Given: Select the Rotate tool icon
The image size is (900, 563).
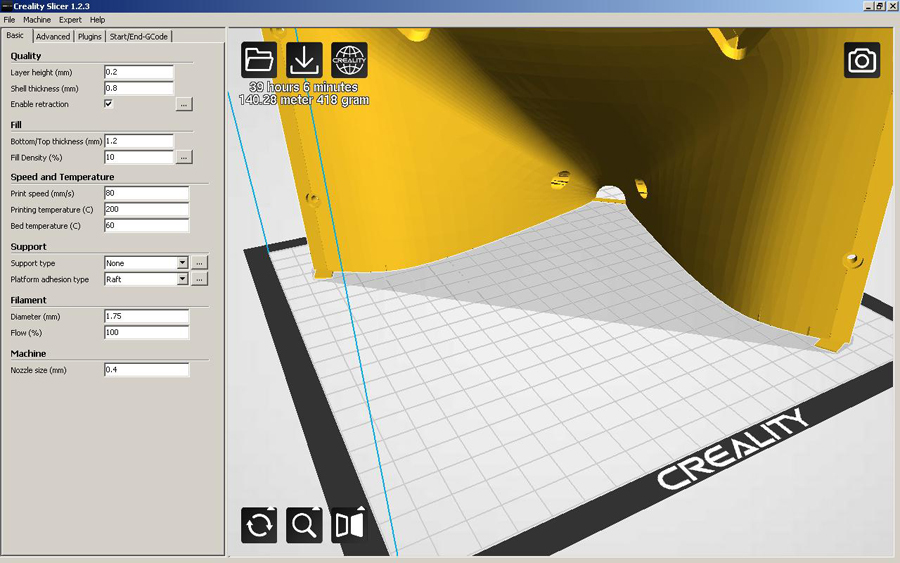Looking at the screenshot, I should (x=259, y=525).
